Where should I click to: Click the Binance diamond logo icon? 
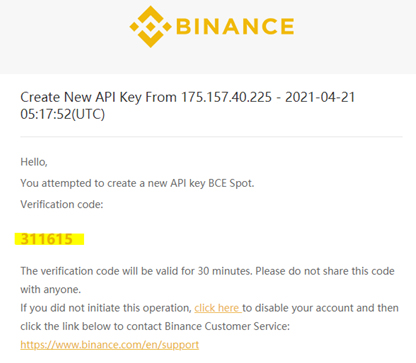point(150,27)
